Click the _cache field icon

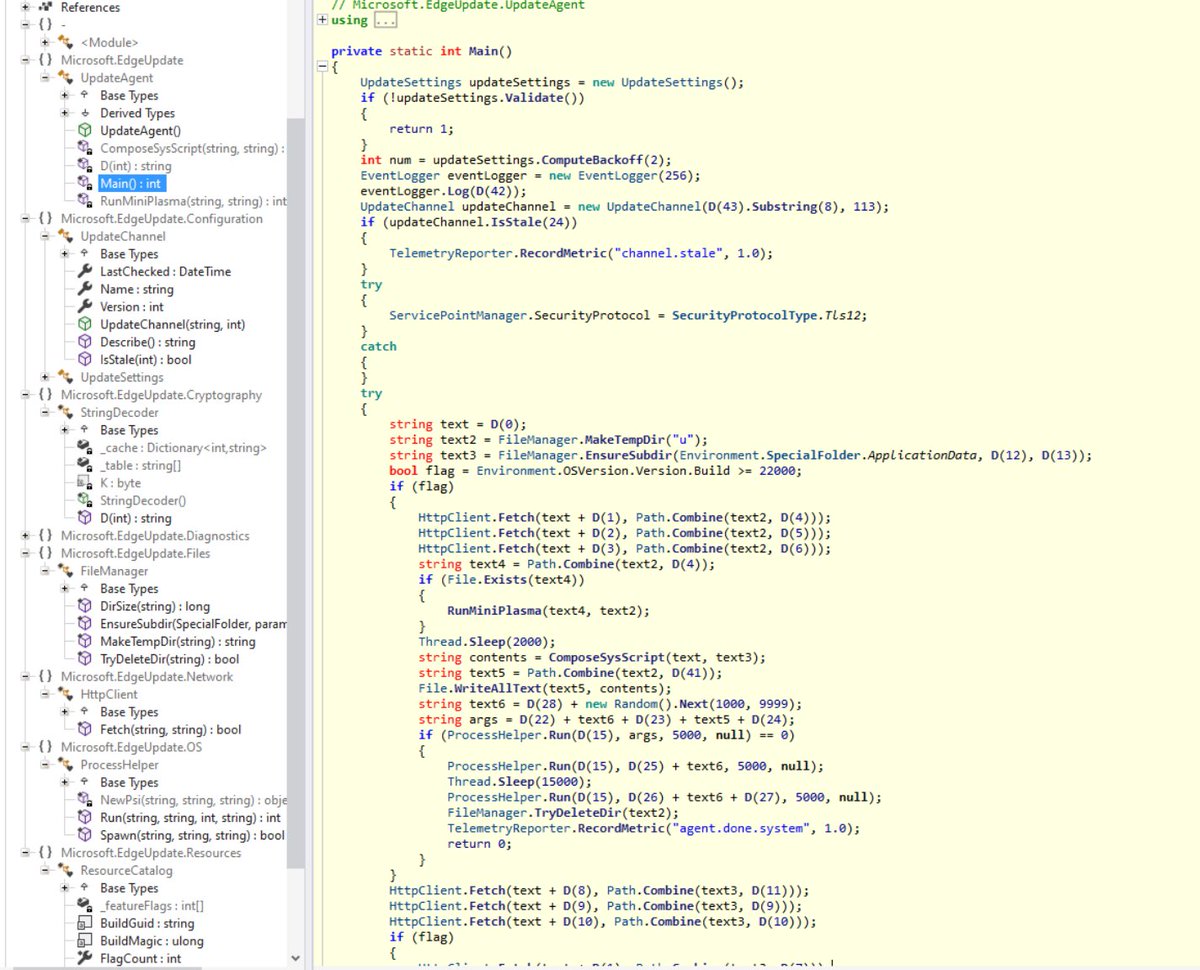86,448
